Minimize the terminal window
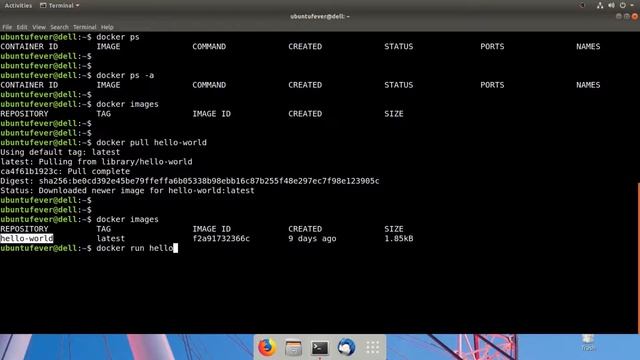This screenshot has width=640, height=360. tap(619, 16)
